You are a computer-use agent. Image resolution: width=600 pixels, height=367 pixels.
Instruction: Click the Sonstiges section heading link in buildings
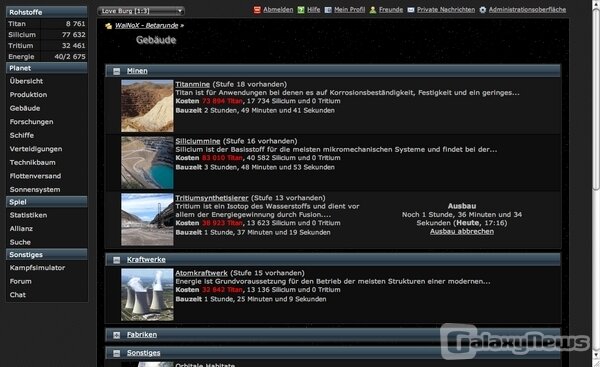click(x=143, y=353)
